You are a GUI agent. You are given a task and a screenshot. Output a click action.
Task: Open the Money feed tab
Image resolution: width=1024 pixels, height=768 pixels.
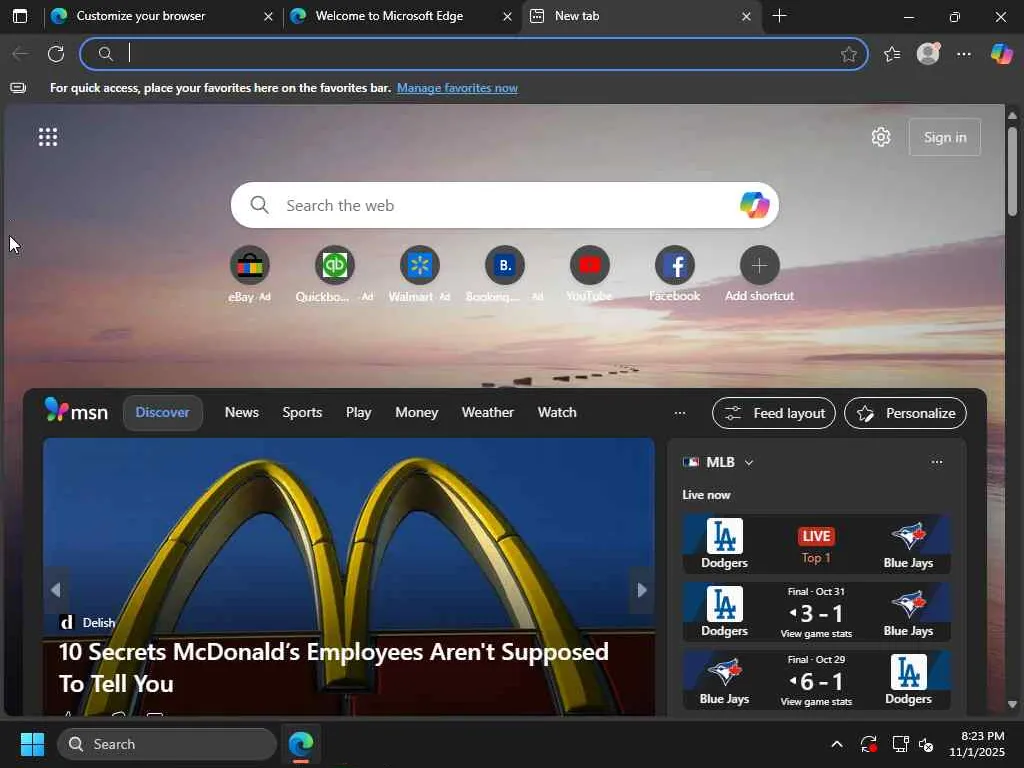click(x=417, y=413)
